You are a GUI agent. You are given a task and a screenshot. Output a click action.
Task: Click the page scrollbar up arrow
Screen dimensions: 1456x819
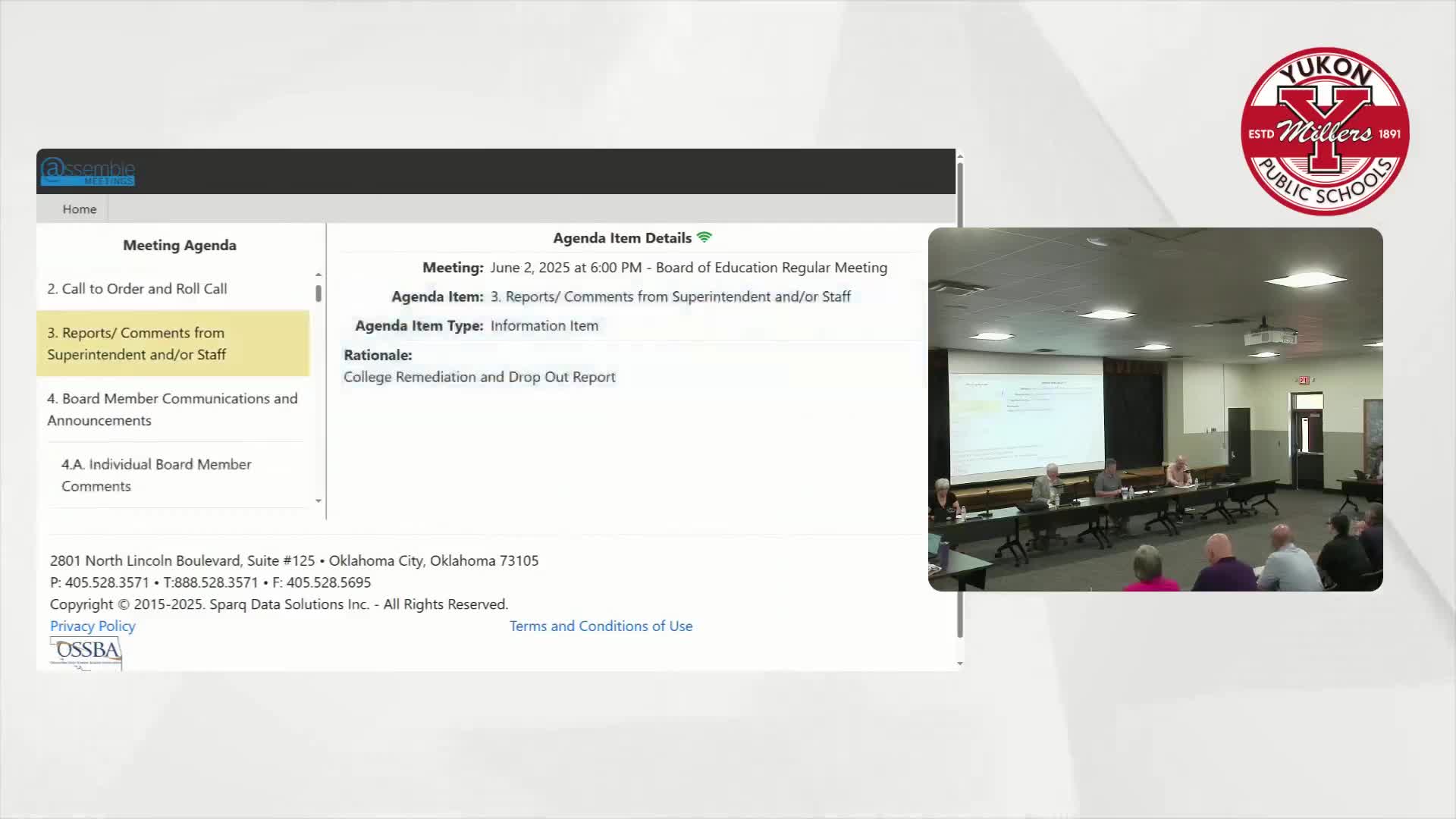960,156
